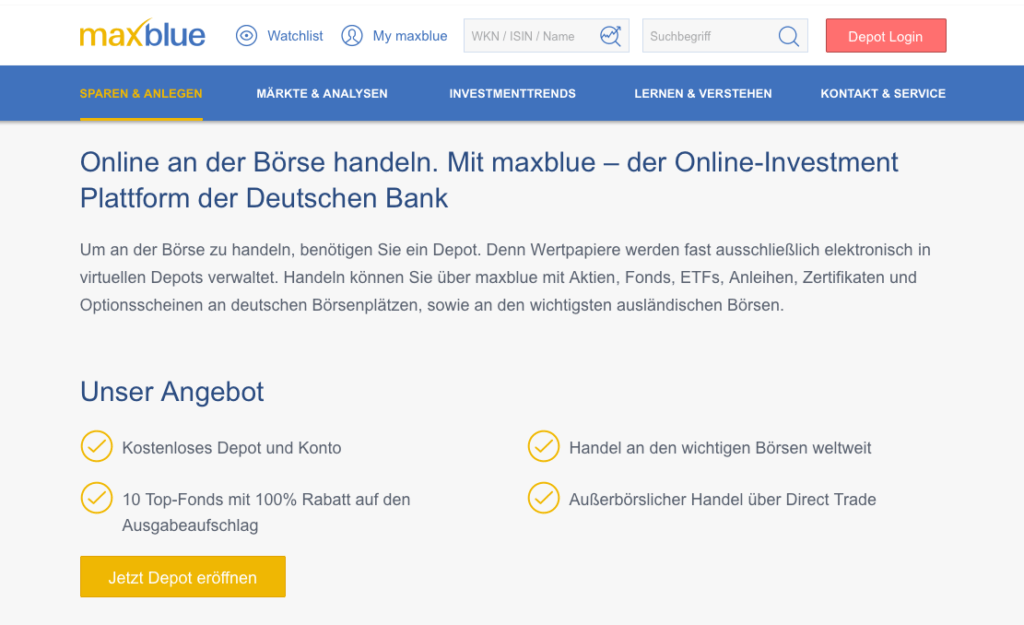Image resolution: width=1024 pixels, height=625 pixels.
Task: Focus the WKN / ISIN / Name field
Action: tap(546, 36)
